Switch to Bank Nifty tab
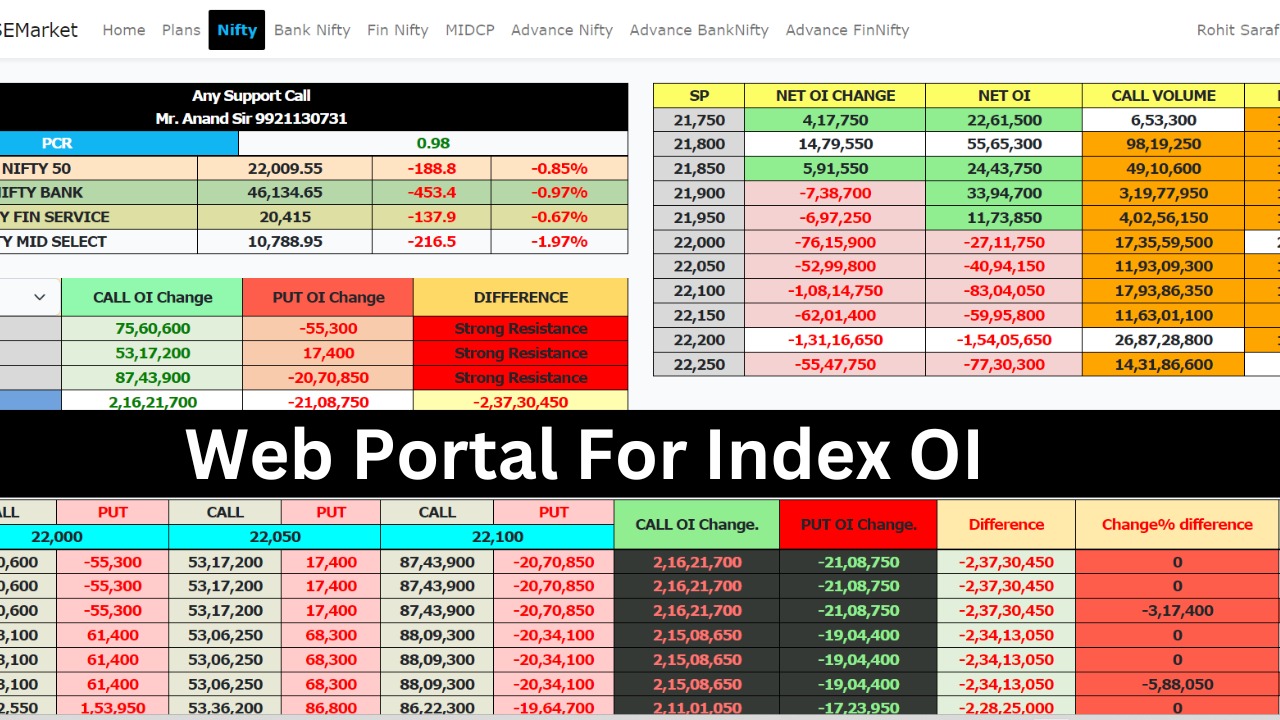The image size is (1280, 720). click(x=312, y=30)
